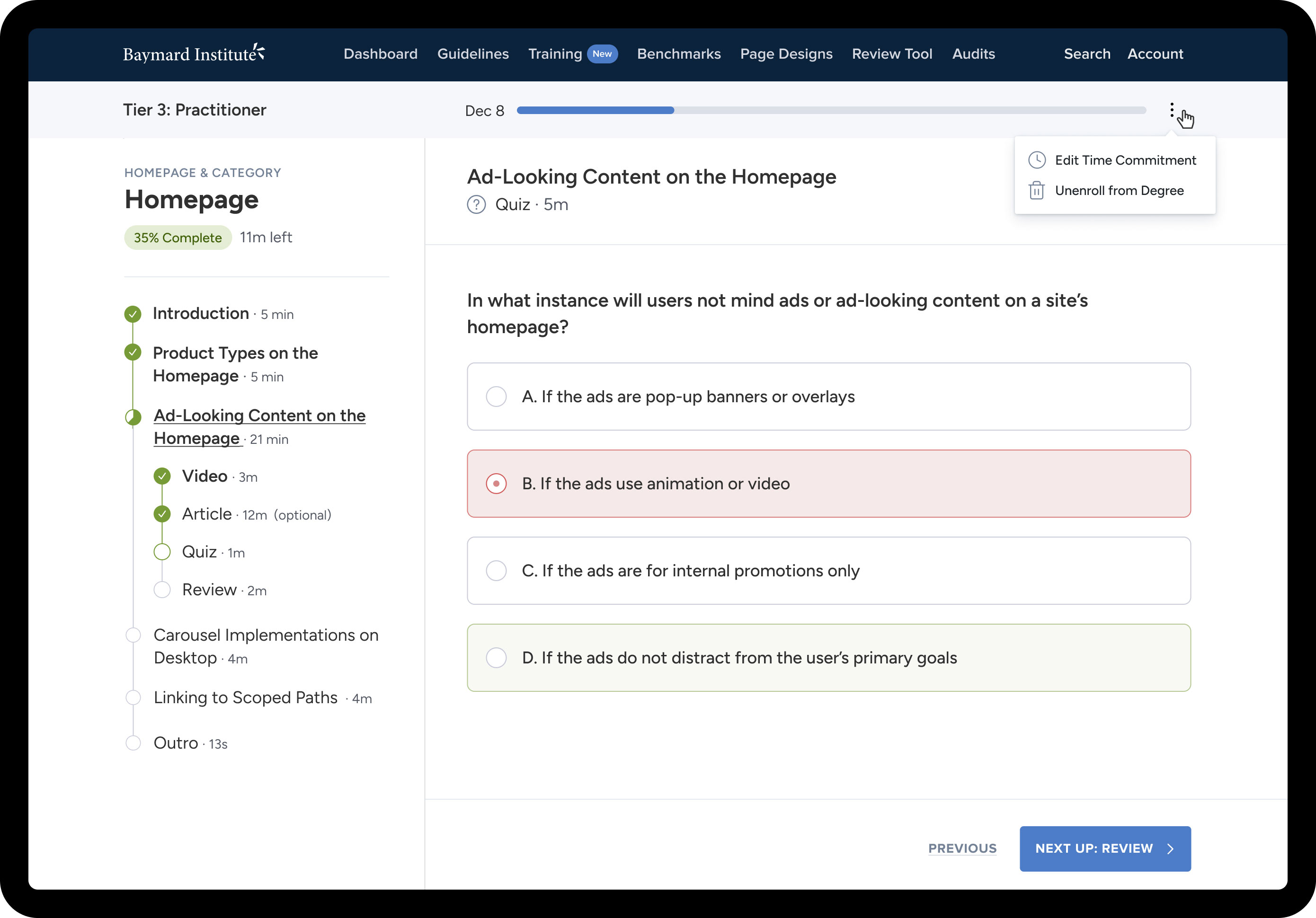
Task: Go to Training in the navigation
Action: point(555,54)
